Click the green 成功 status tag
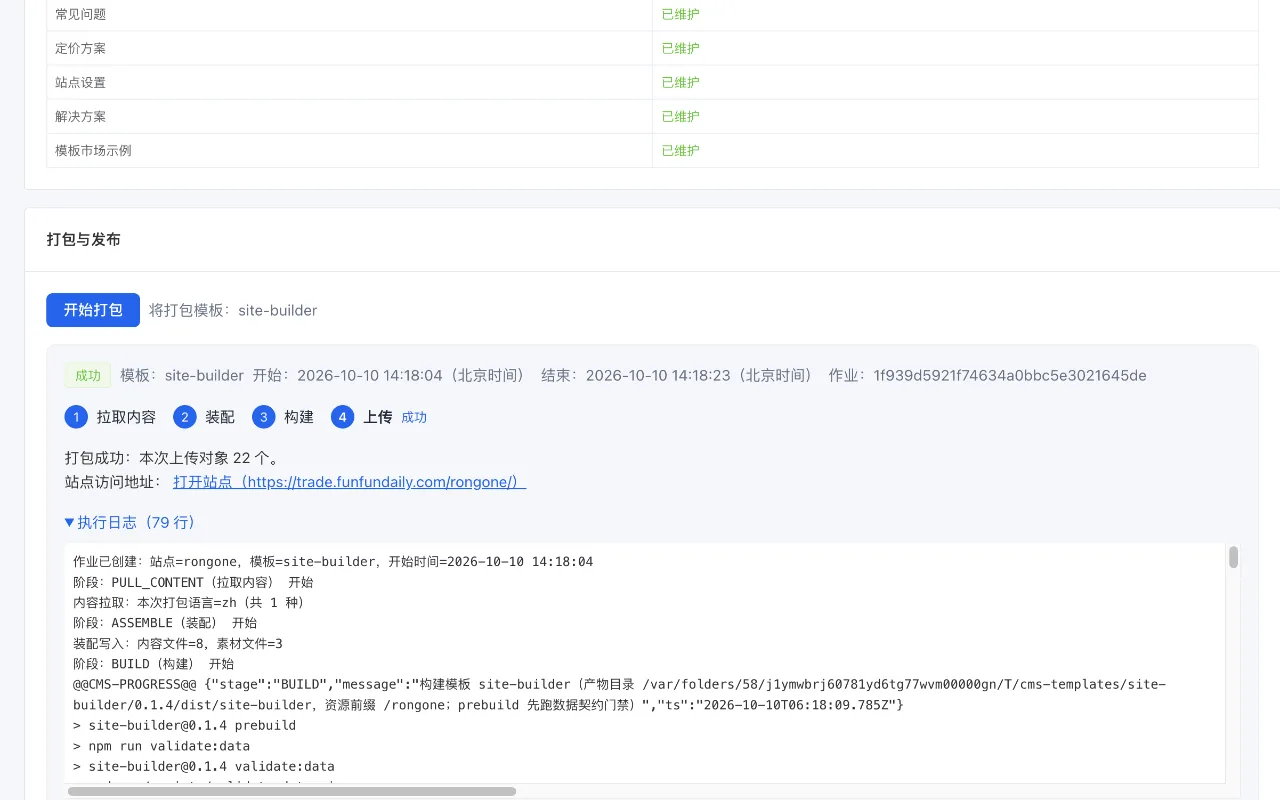This screenshot has width=1280, height=800. (88, 376)
